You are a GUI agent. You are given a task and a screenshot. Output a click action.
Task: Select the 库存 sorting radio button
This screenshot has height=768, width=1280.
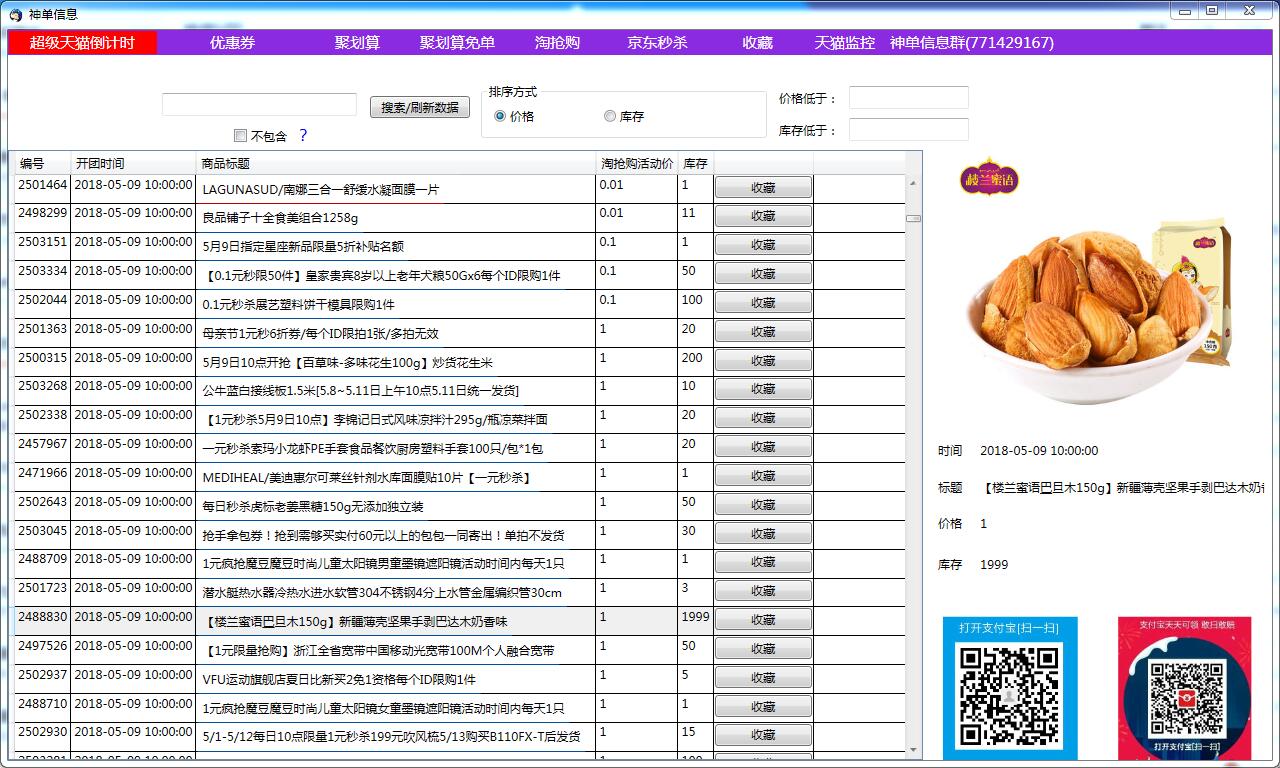click(610, 115)
